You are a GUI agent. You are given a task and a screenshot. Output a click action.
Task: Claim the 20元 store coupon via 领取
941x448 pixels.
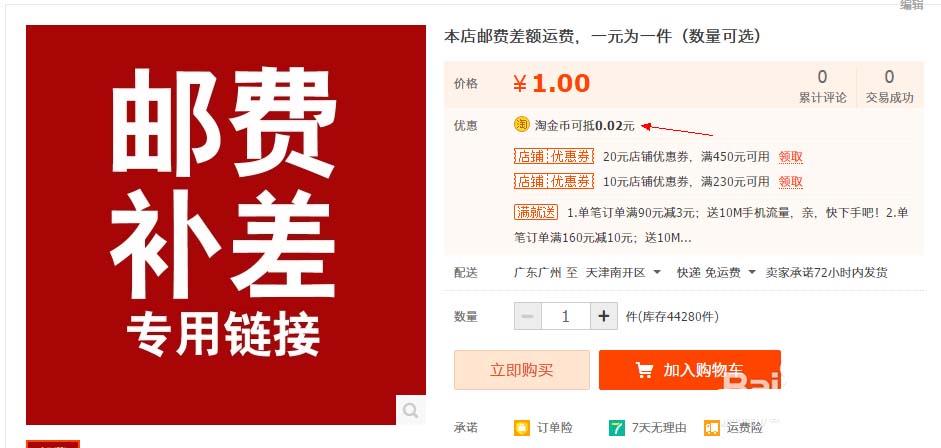click(790, 157)
